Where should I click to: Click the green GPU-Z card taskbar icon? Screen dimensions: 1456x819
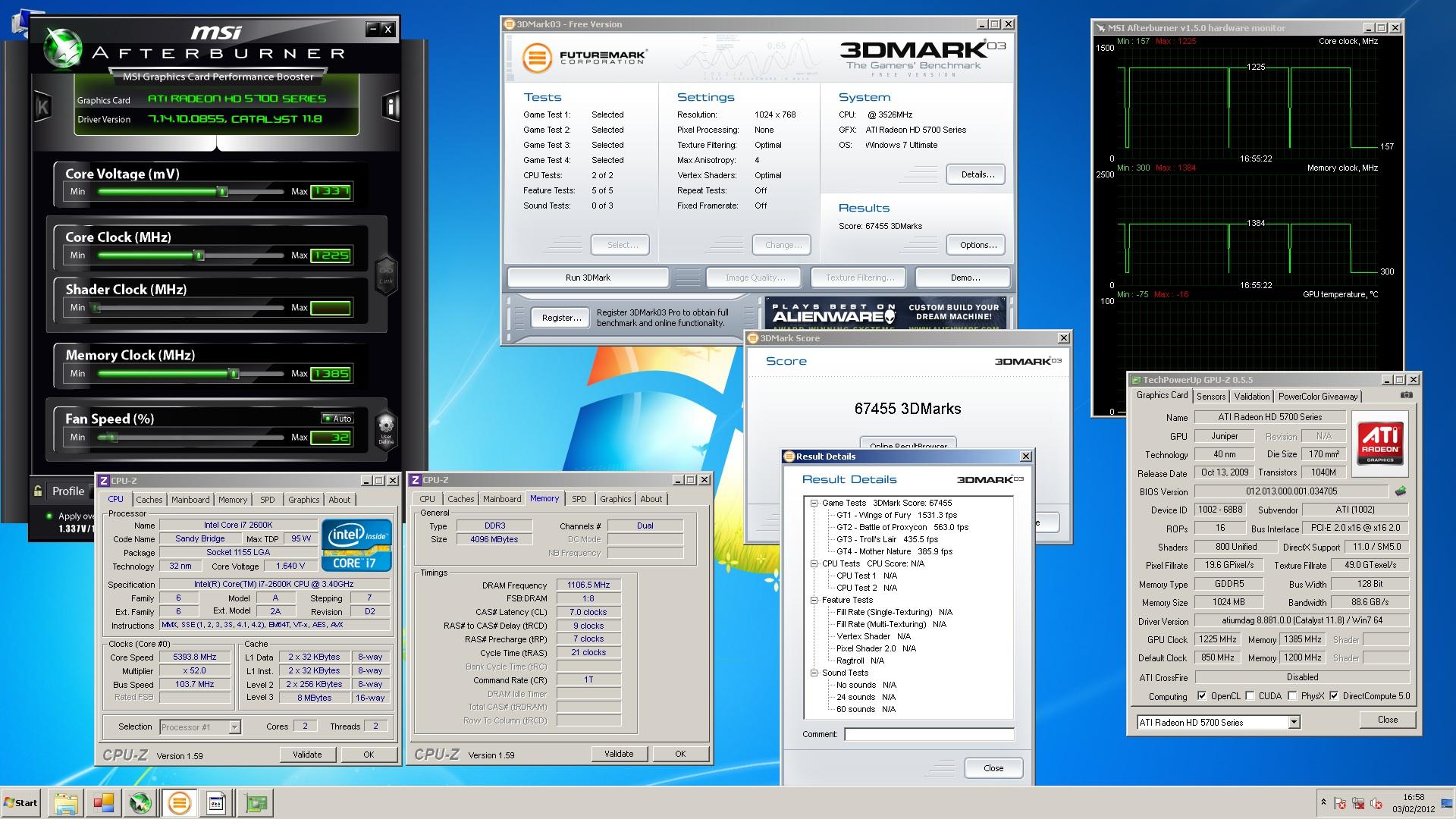(x=256, y=802)
